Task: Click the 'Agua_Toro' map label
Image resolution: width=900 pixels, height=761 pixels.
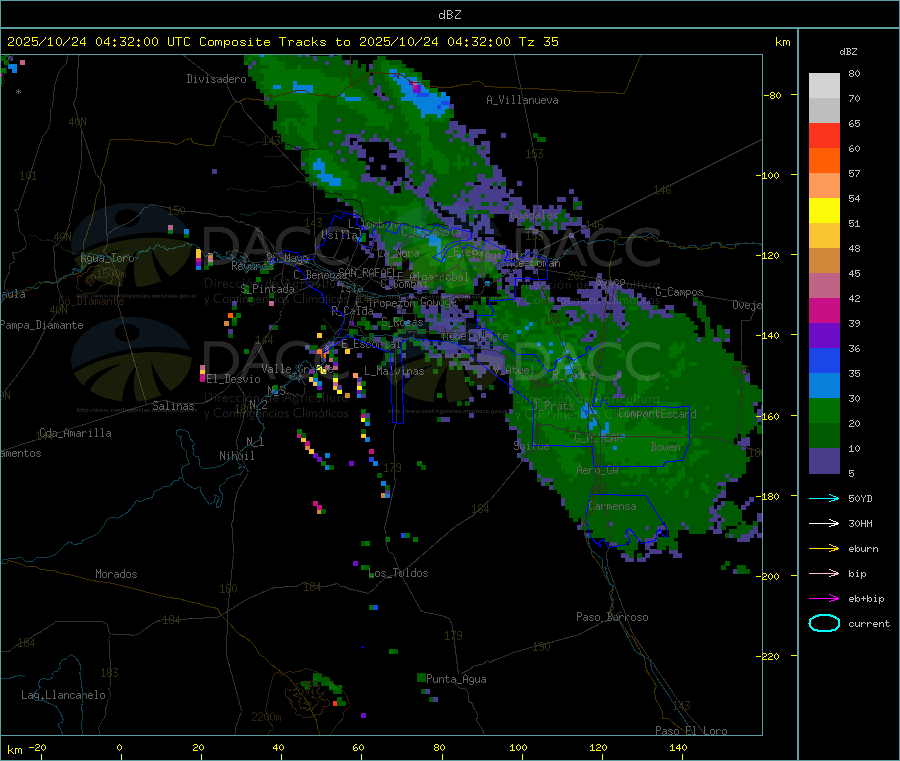Action: pyautogui.click(x=107, y=258)
